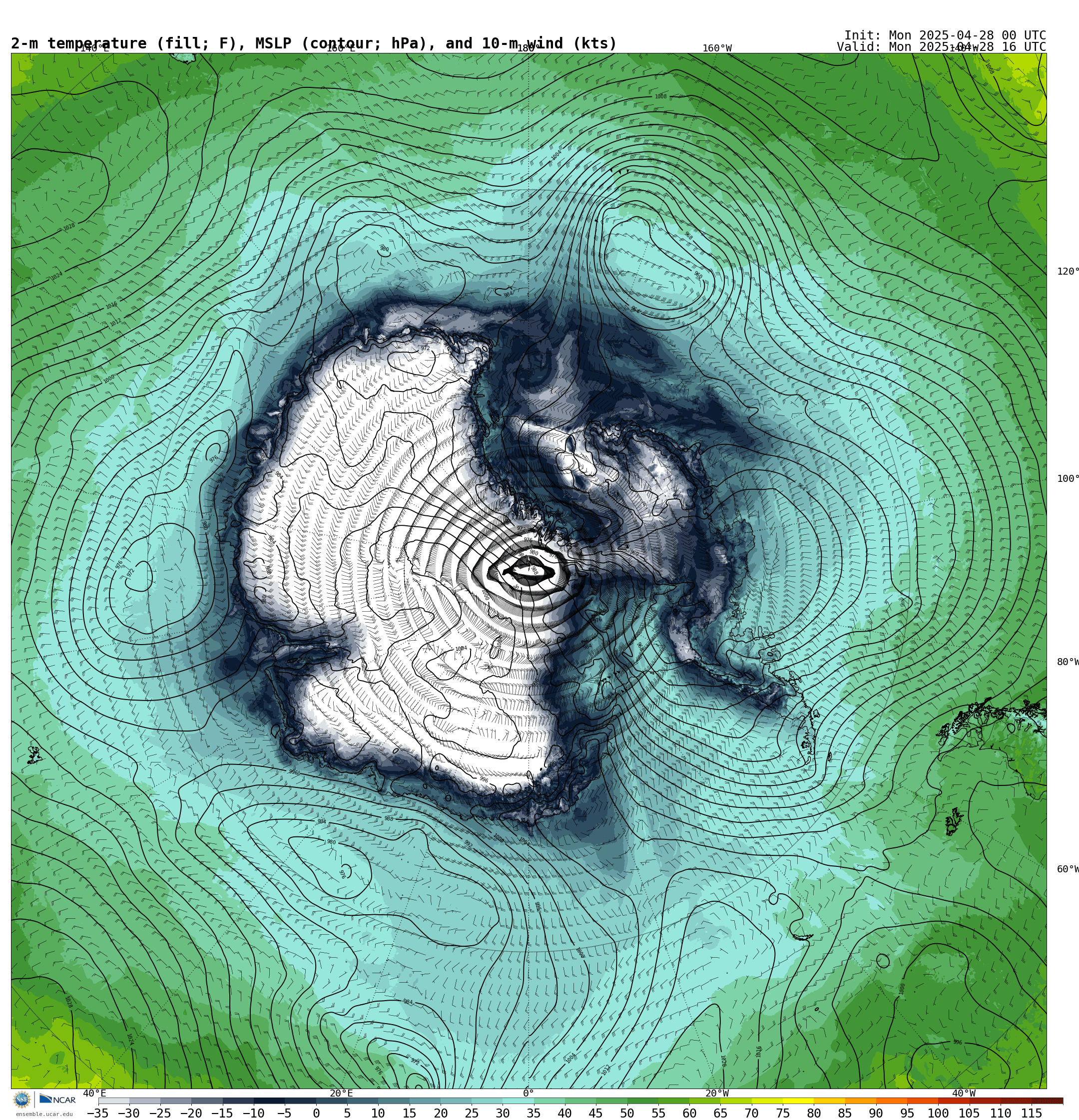
Task: Click the orange colorbar swatch between 85 and 90
Action: pos(861,1101)
